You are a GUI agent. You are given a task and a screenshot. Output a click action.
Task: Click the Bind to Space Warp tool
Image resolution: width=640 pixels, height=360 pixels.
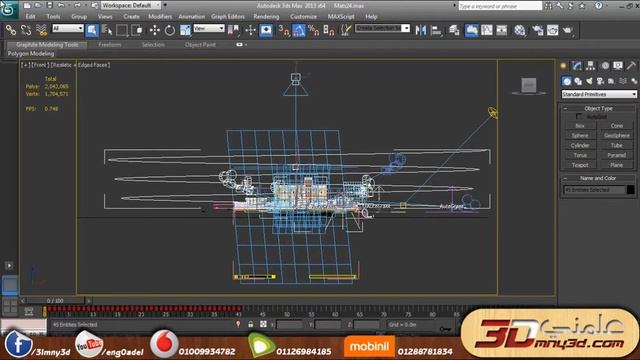pyautogui.click(x=42, y=30)
